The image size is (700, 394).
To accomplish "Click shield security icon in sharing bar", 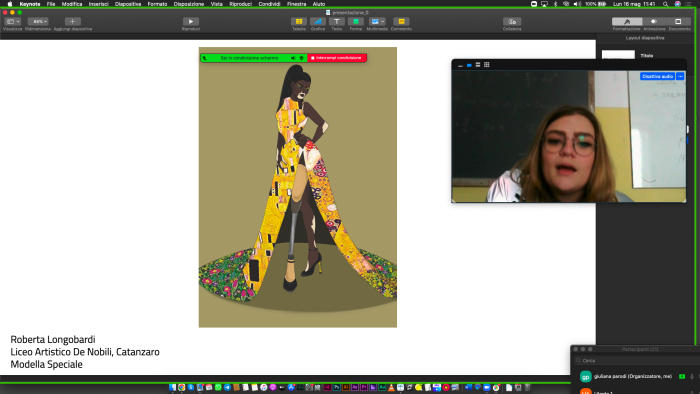I will coord(302,58).
